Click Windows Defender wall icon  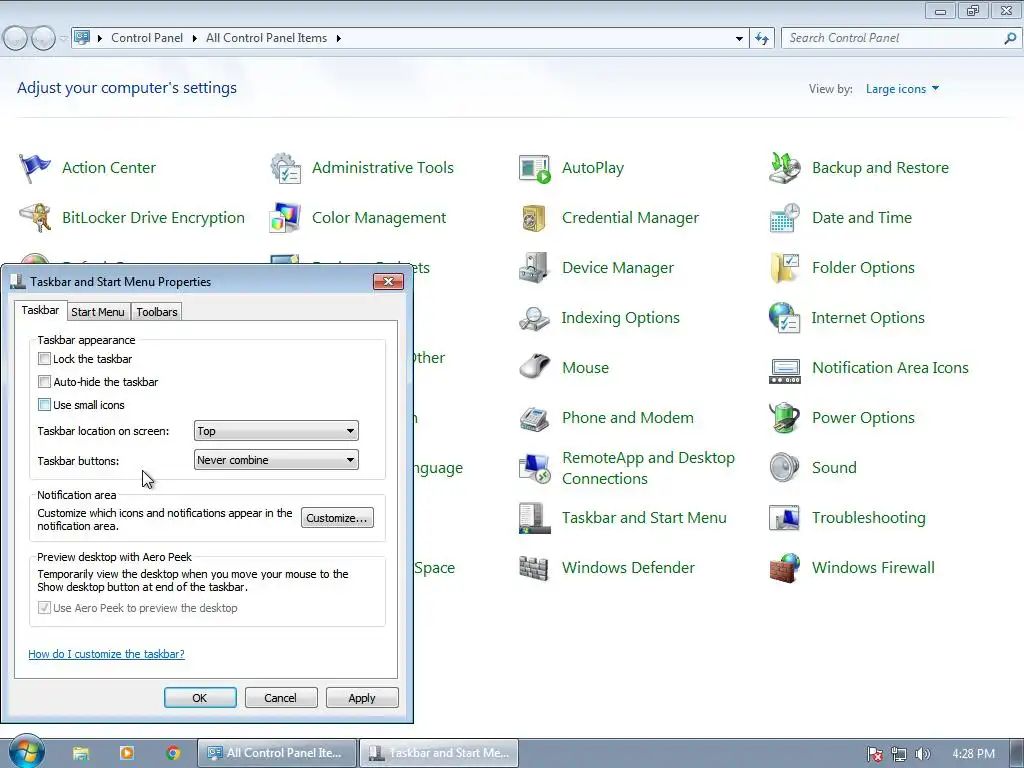click(535, 568)
